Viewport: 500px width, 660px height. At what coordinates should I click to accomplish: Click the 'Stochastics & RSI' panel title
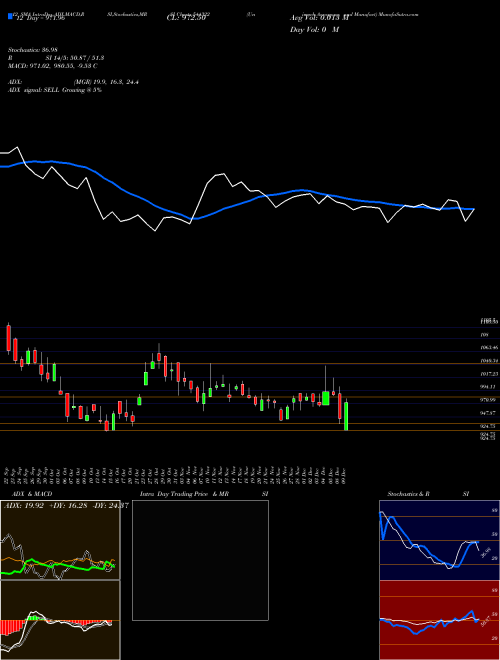[x=428, y=494]
